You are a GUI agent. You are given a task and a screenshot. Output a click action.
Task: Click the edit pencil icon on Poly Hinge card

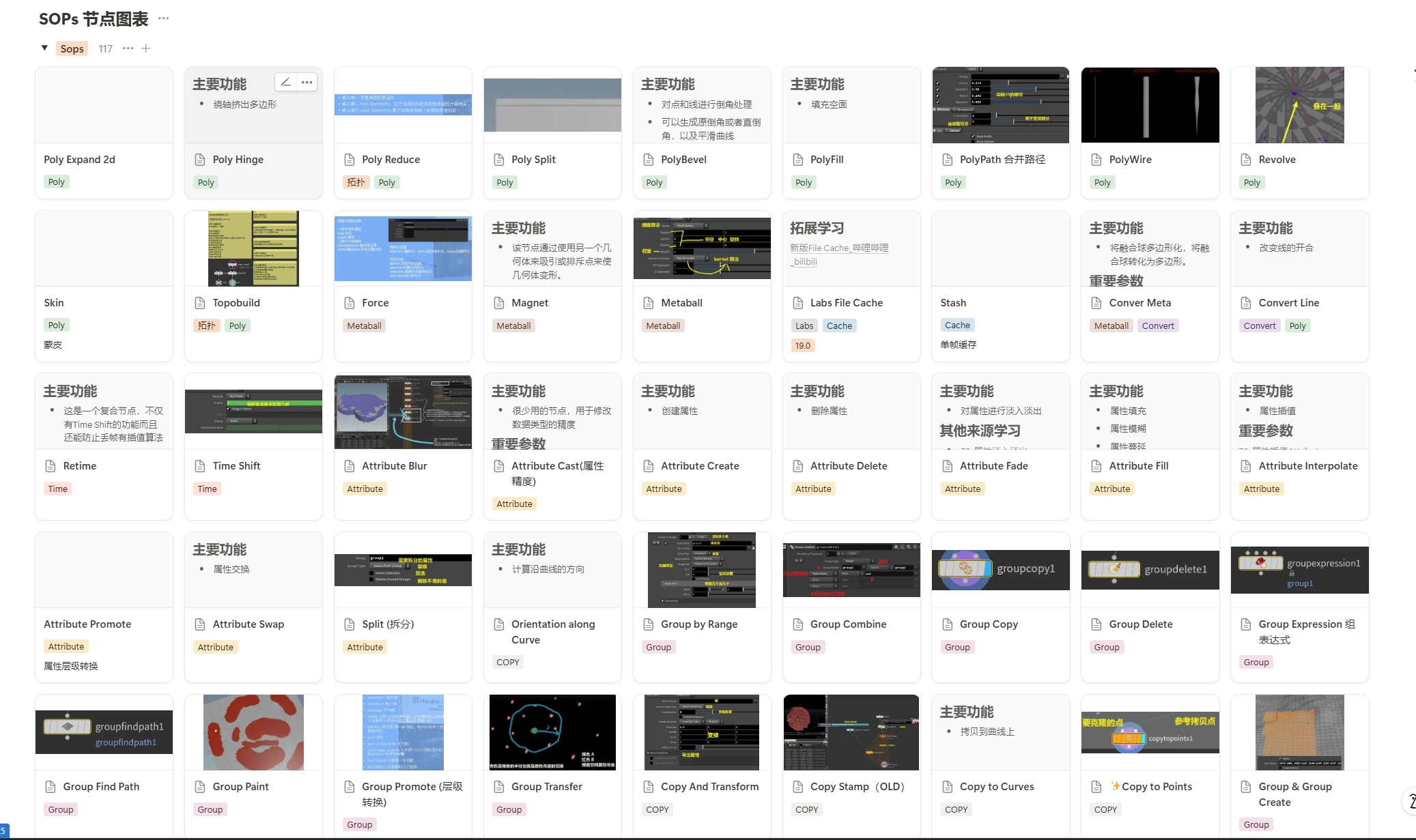[x=285, y=82]
